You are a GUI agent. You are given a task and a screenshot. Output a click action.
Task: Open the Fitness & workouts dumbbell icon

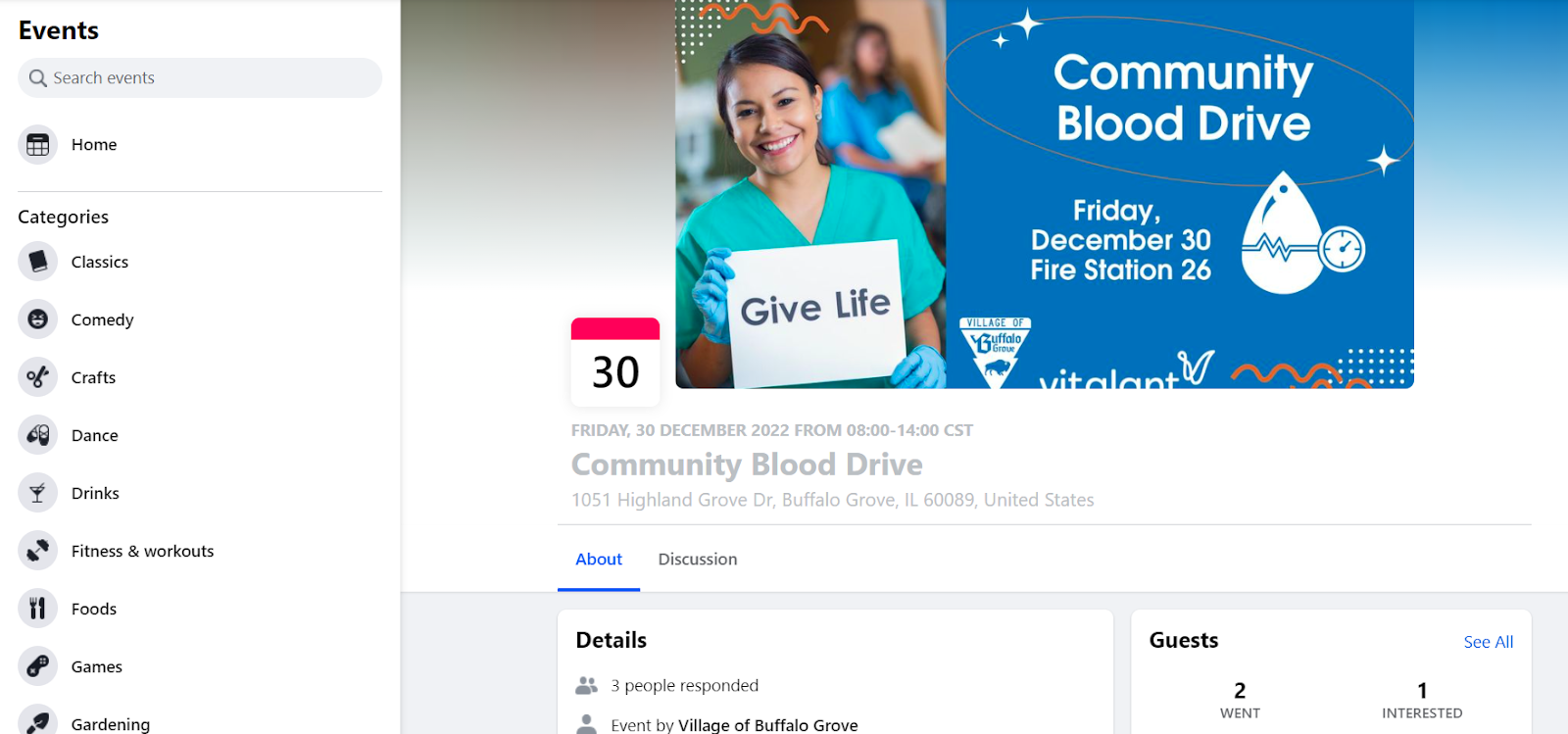(37, 551)
